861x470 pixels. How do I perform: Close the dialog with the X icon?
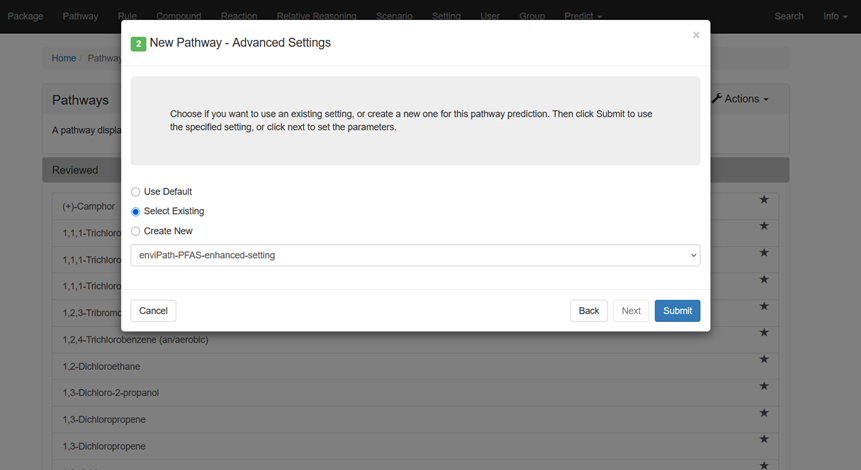696,35
